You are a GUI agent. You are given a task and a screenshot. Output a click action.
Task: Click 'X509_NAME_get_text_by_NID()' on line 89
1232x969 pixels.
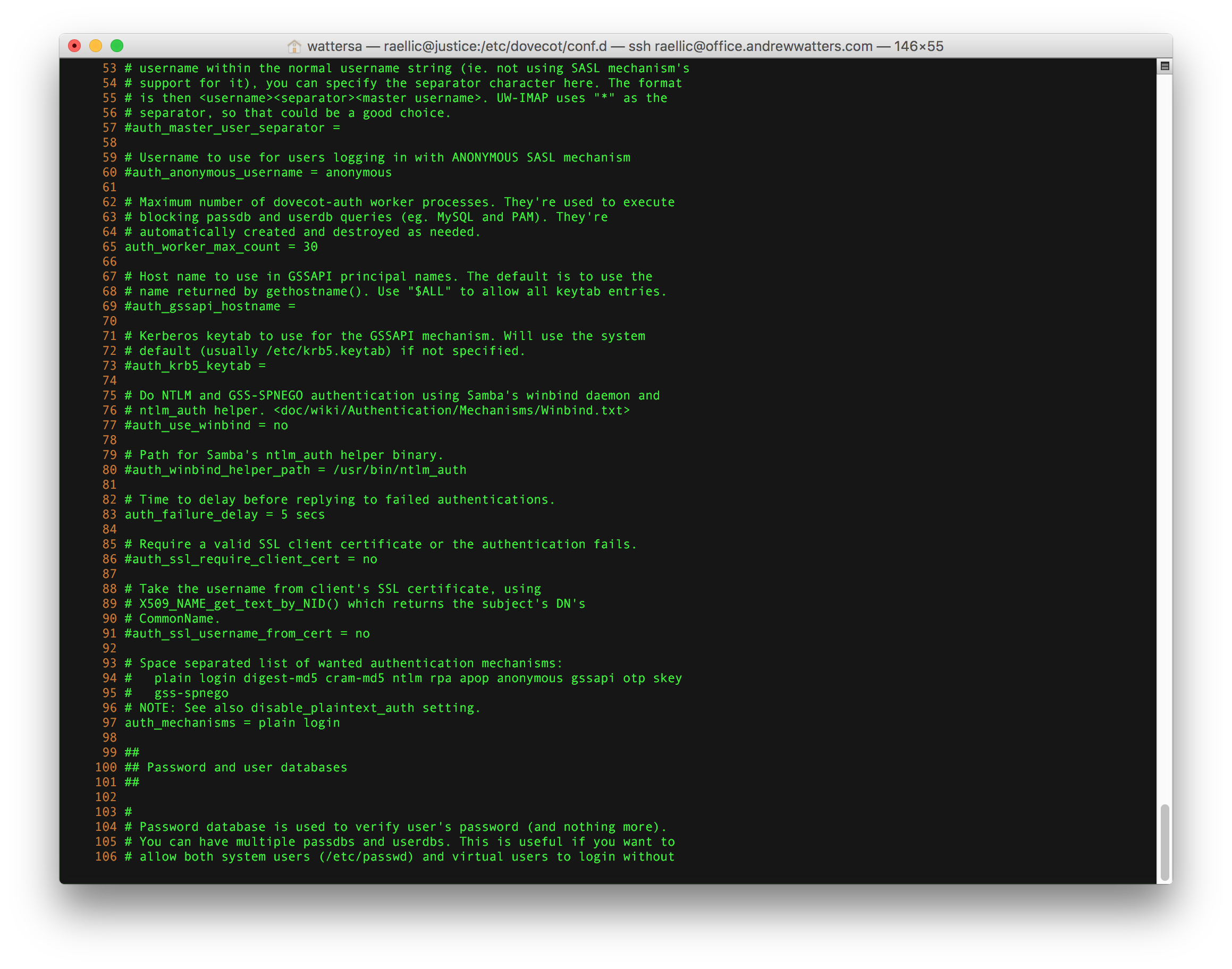[240, 604]
